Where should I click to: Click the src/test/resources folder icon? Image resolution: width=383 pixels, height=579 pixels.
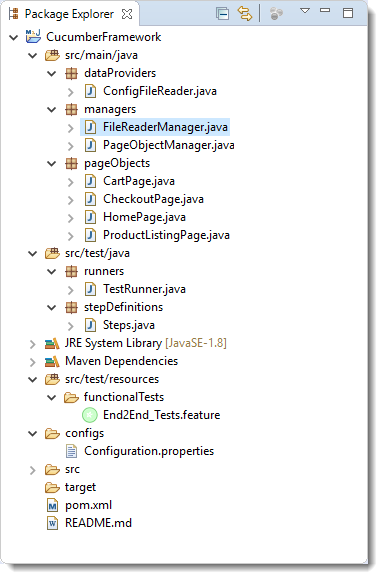tap(52, 379)
